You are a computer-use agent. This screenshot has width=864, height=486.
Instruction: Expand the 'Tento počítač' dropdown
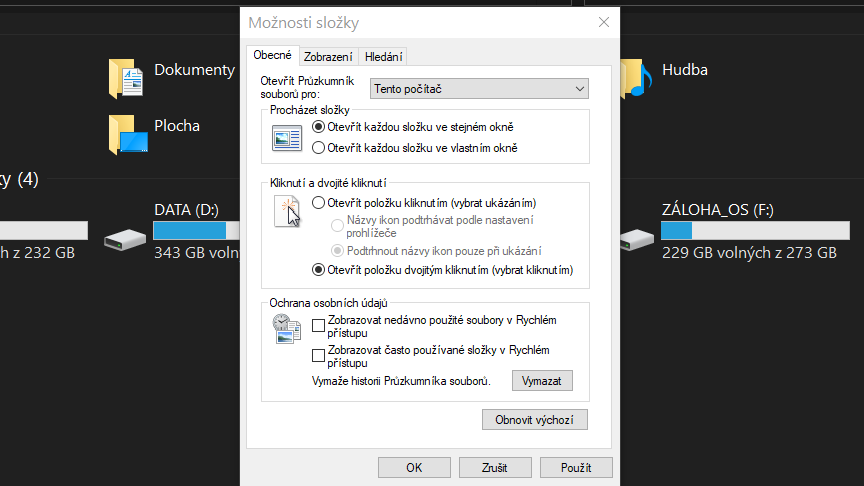point(479,89)
